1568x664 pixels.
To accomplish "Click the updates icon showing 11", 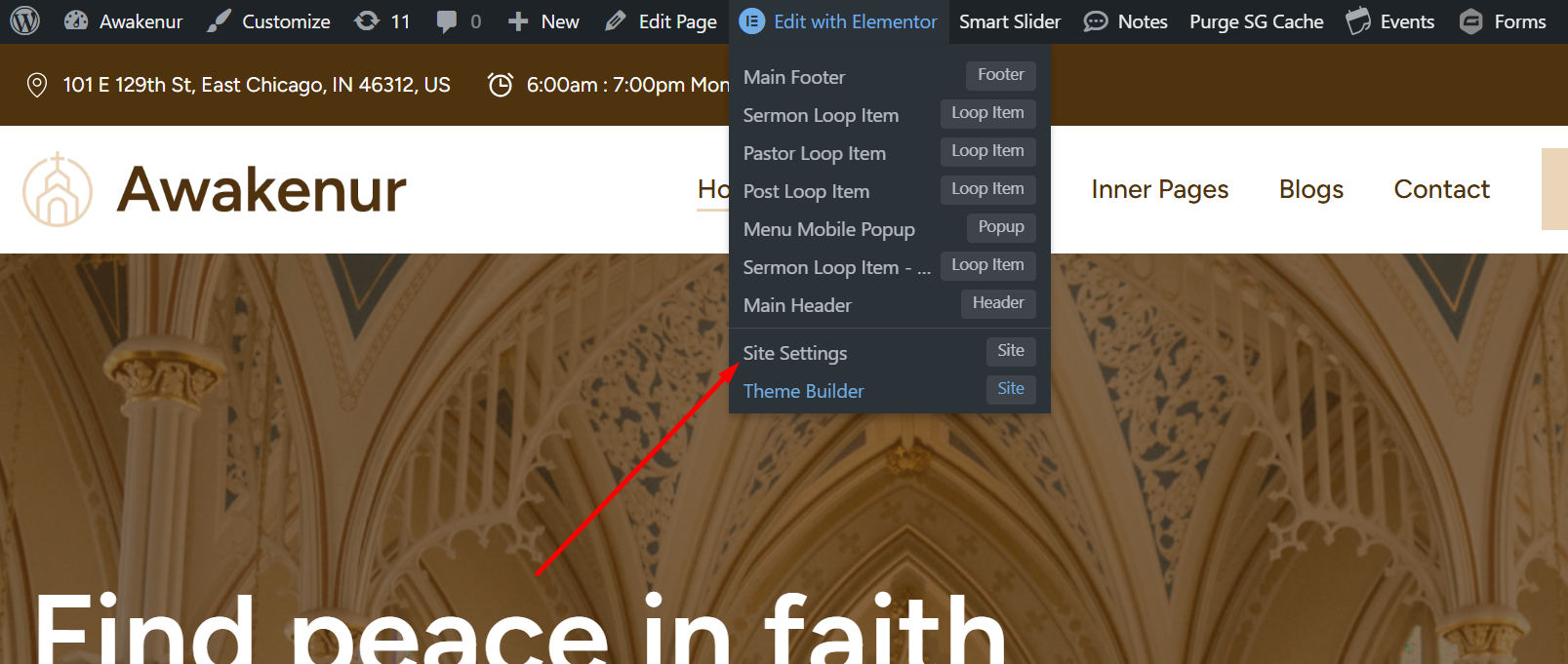I will [368, 21].
